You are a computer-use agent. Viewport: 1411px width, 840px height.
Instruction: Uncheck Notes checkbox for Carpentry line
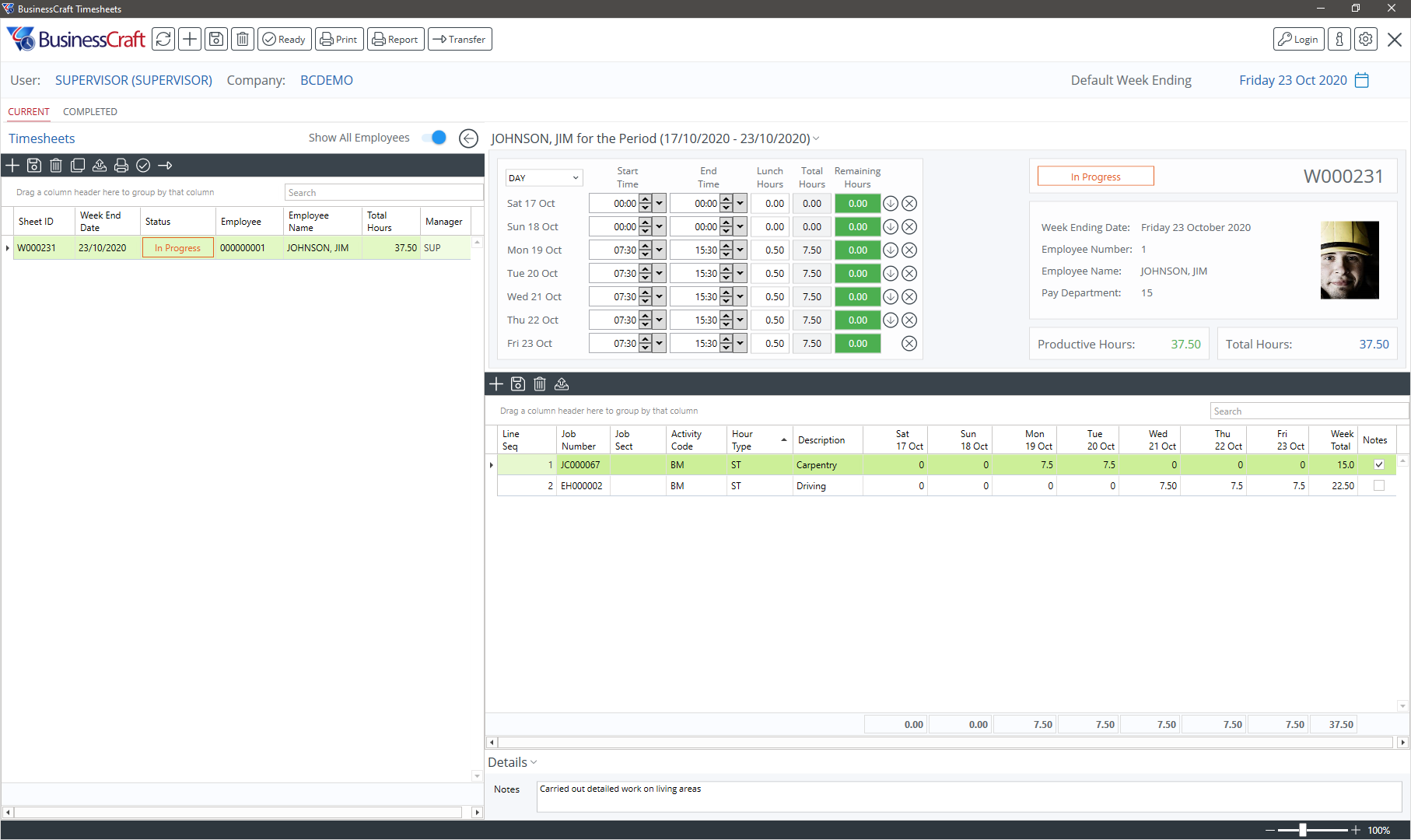(x=1379, y=464)
